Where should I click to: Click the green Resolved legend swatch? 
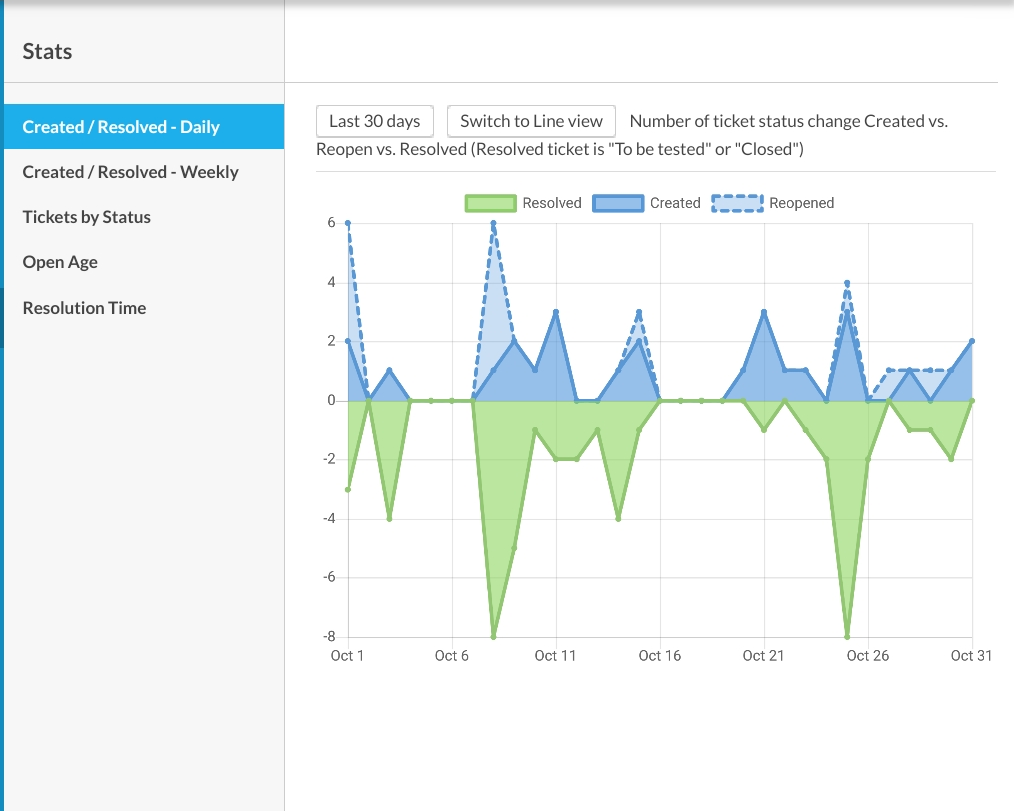(490, 203)
